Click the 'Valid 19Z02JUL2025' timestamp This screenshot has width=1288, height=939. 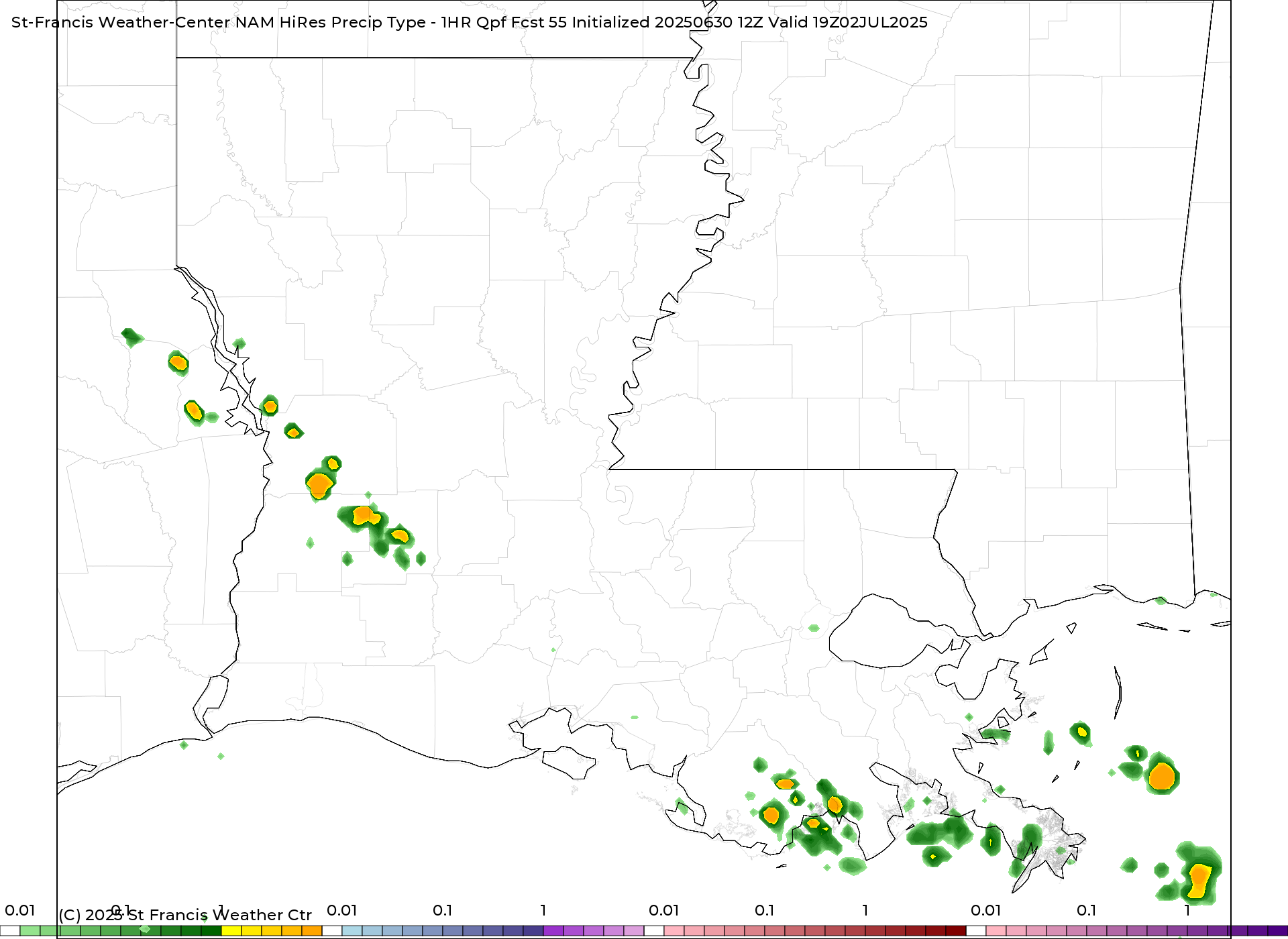tap(848, 22)
